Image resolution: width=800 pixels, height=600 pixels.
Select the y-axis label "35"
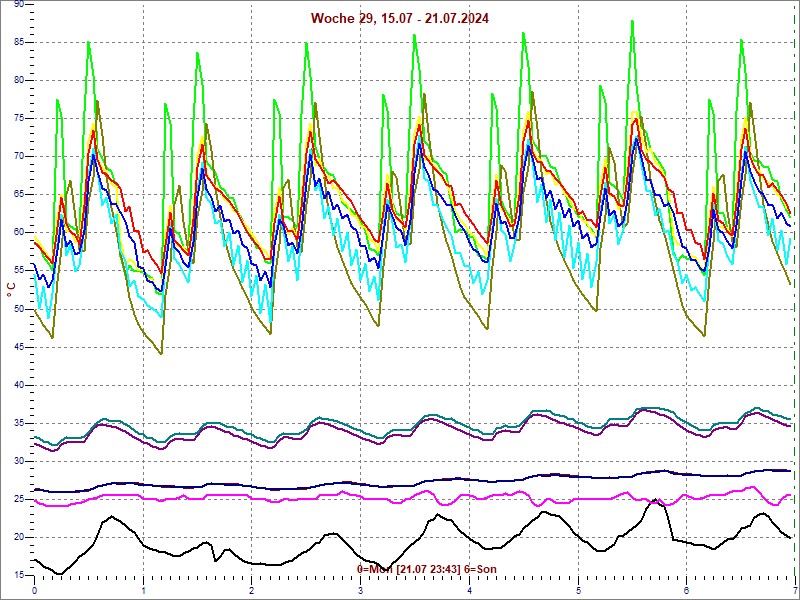[18, 423]
